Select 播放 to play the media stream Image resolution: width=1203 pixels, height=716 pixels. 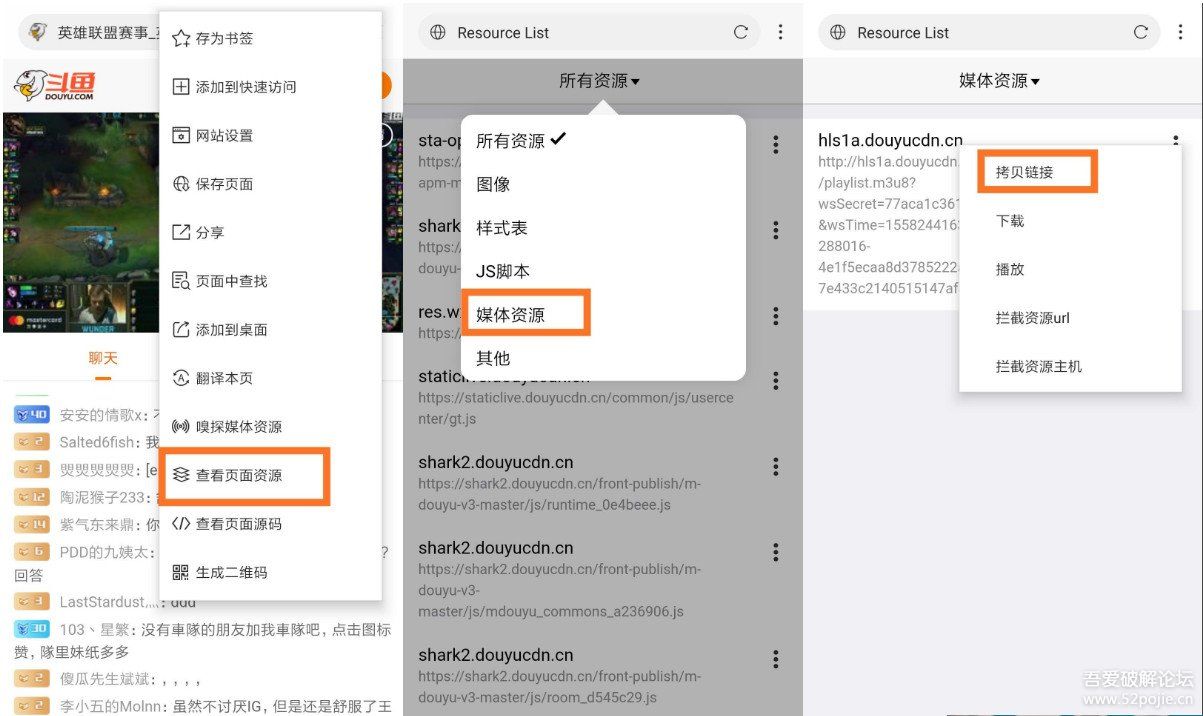pyautogui.click(x=1011, y=268)
